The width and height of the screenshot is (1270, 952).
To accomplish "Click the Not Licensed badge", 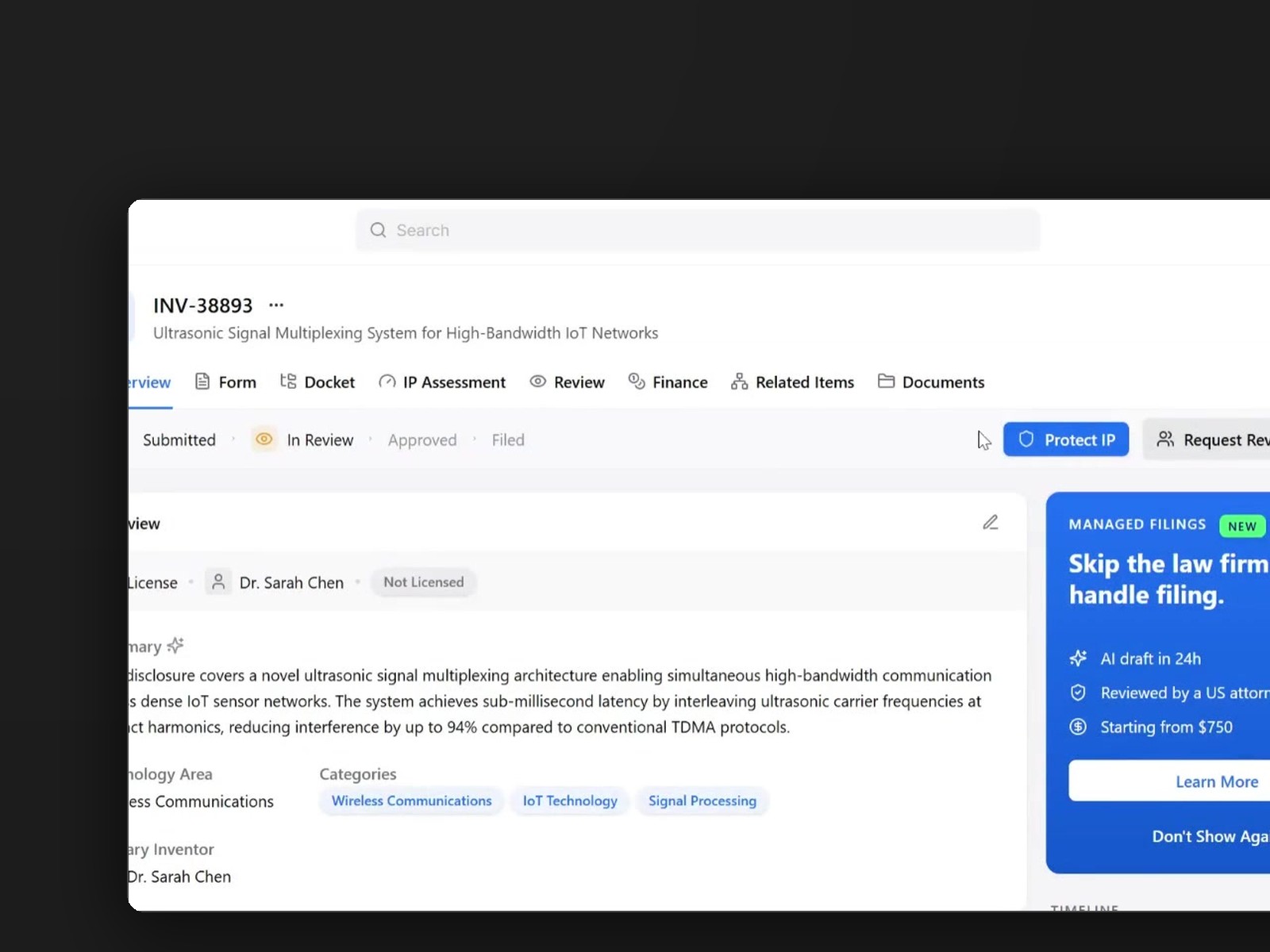I will point(424,582).
